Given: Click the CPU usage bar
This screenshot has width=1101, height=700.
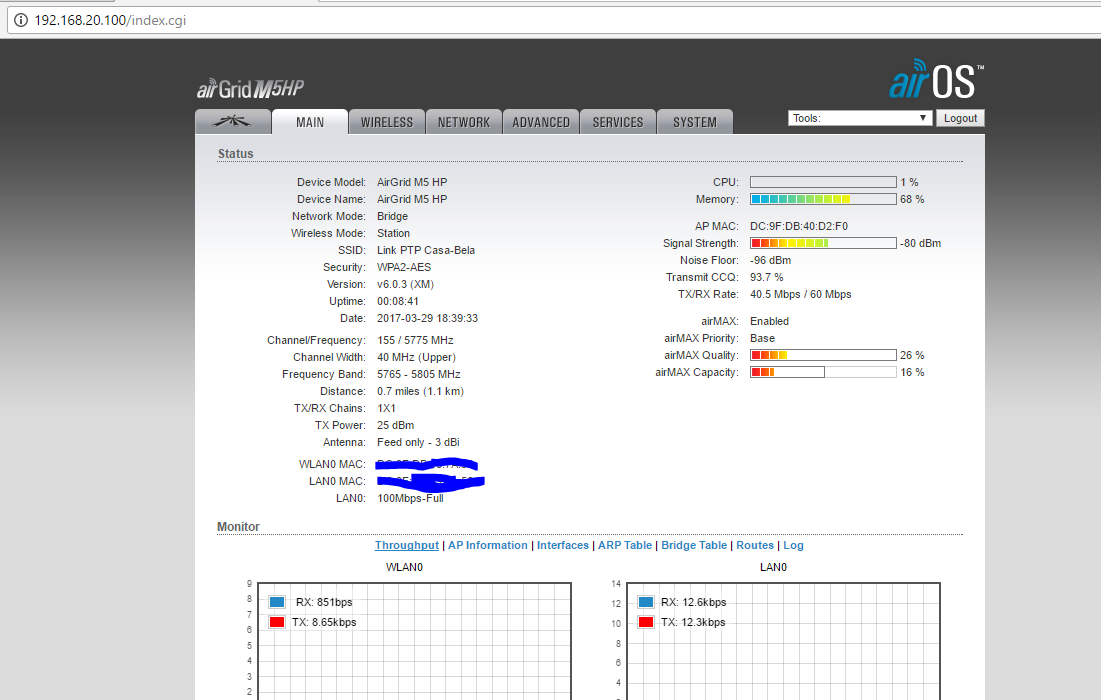Looking at the screenshot, I should tap(823, 182).
